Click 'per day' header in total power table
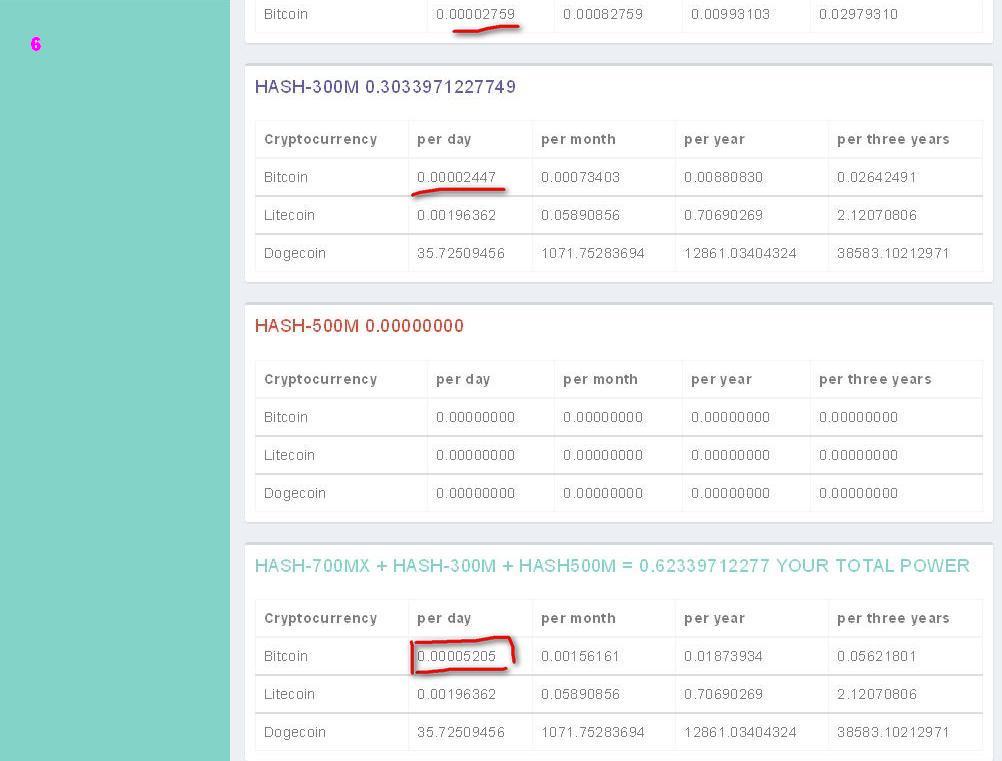Image resolution: width=1002 pixels, height=761 pixels. tap(444, 619)
